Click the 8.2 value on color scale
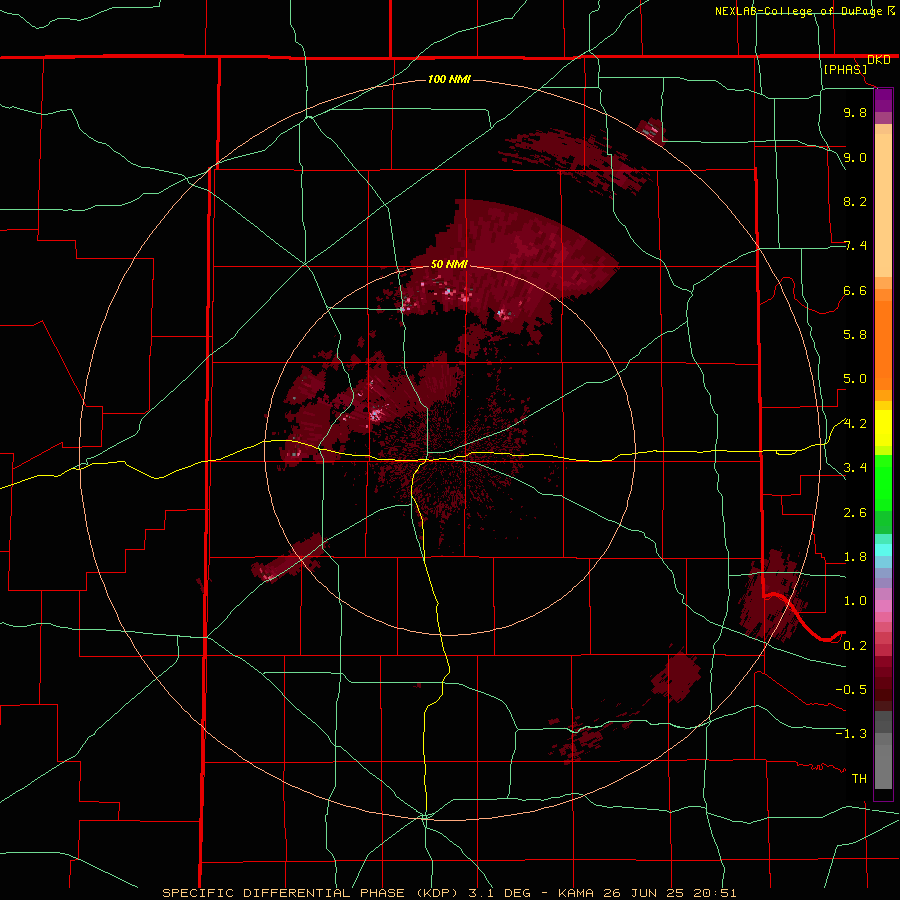The image size is (900, 900). click(x=855, y=201)
